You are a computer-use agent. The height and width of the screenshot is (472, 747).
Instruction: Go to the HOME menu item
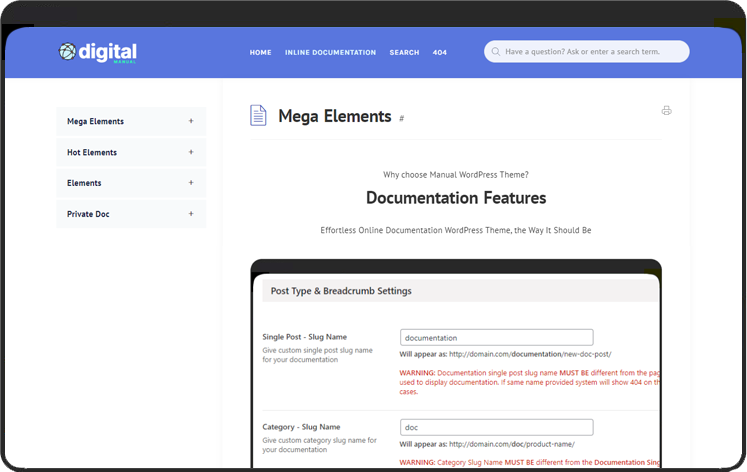point(260,52)
